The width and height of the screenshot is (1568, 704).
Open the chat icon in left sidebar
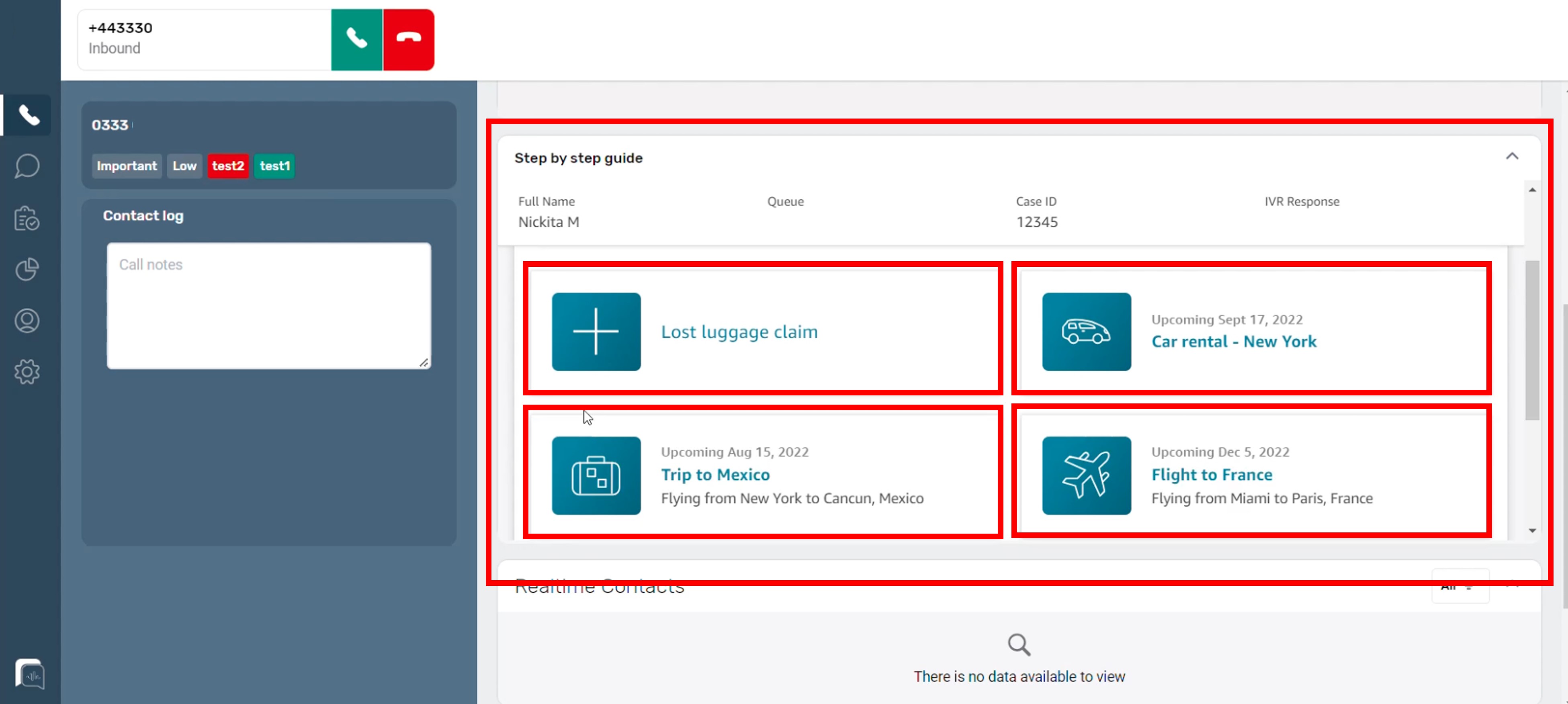pyautogui.click(x=27, y=166)
